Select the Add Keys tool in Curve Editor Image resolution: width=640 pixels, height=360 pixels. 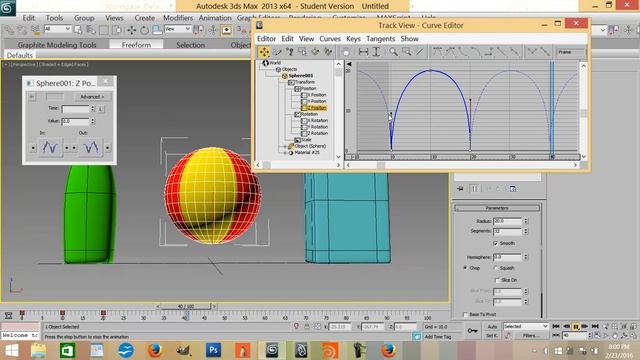[290, 52]
